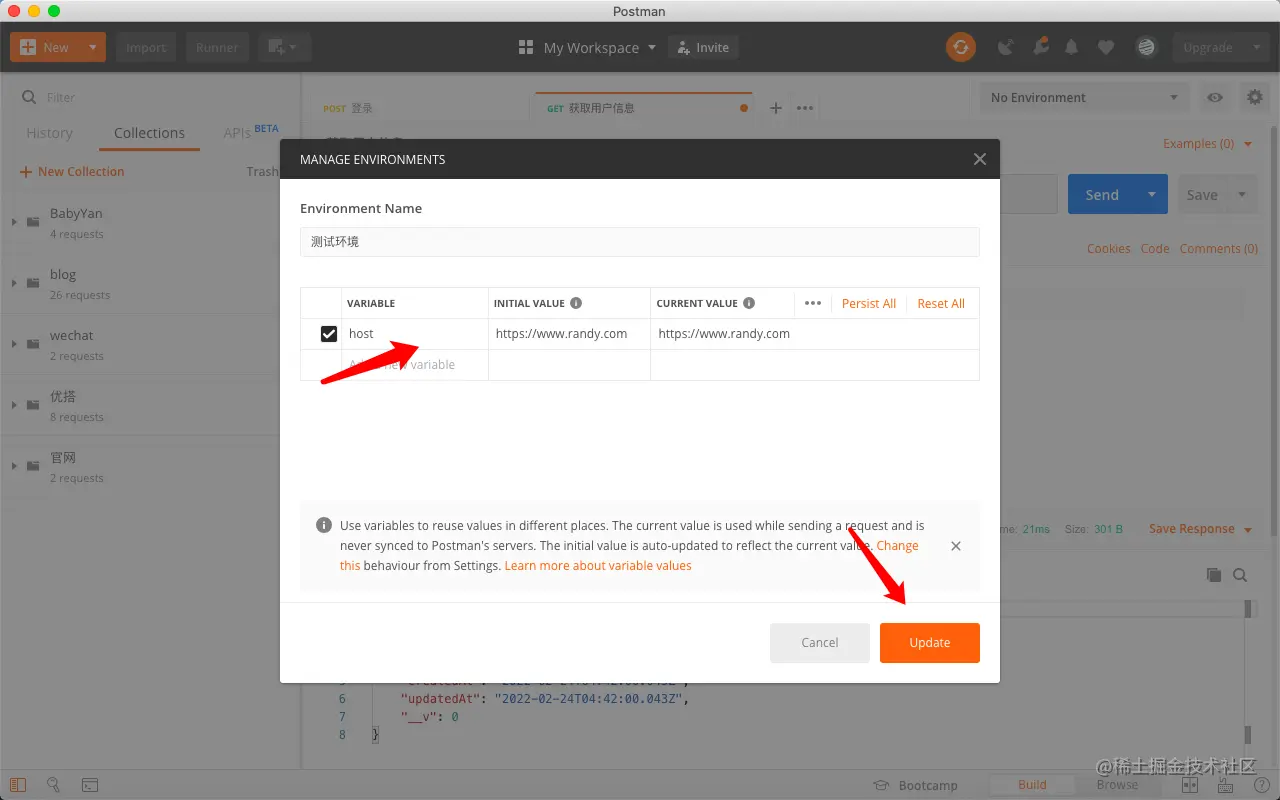Click the host current value cell
Image resolution: width=1280 pixels, height=800 pixels.
point(815,334)
